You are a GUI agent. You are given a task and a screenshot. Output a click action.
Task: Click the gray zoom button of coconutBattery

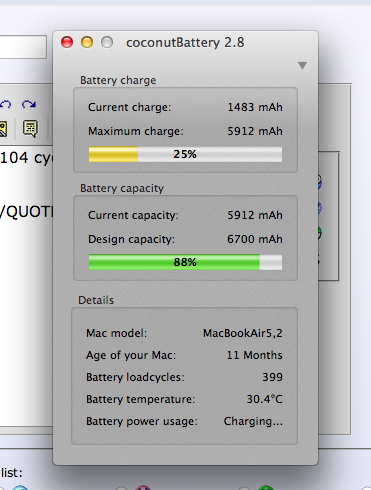click(x=107, y=42)
